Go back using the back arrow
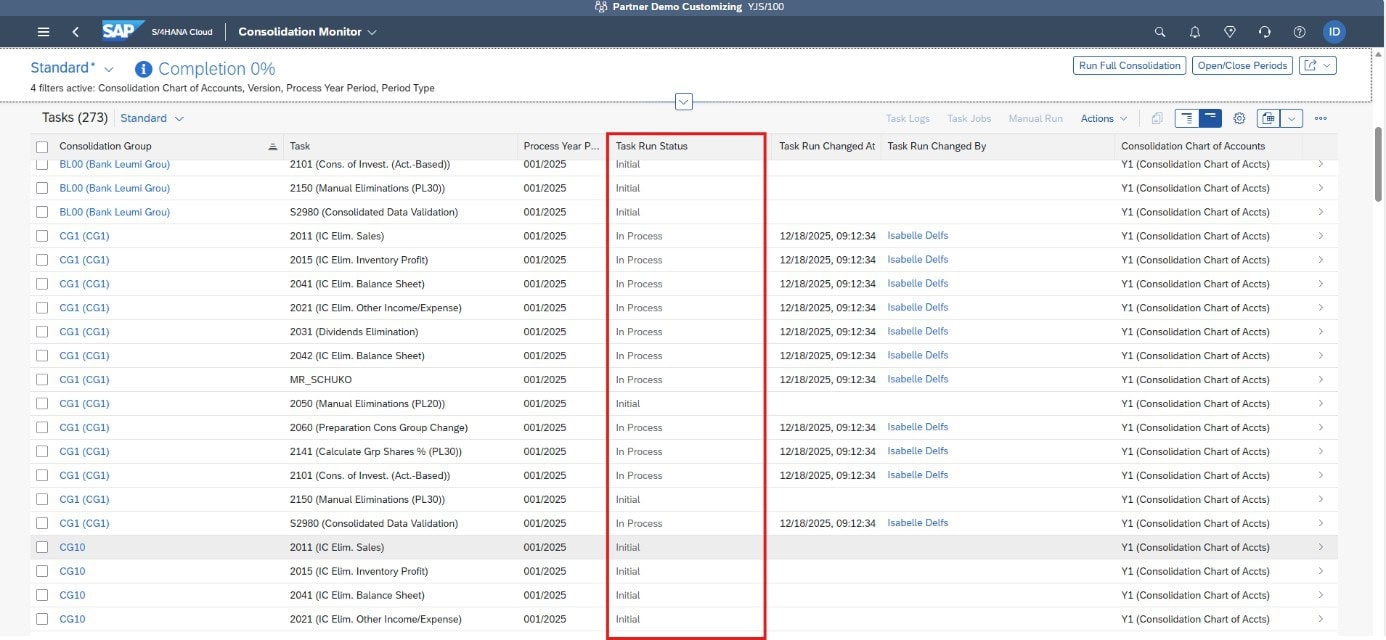Image resolution: width=1386 pixels, height=640 pixels. coord(75,32)
